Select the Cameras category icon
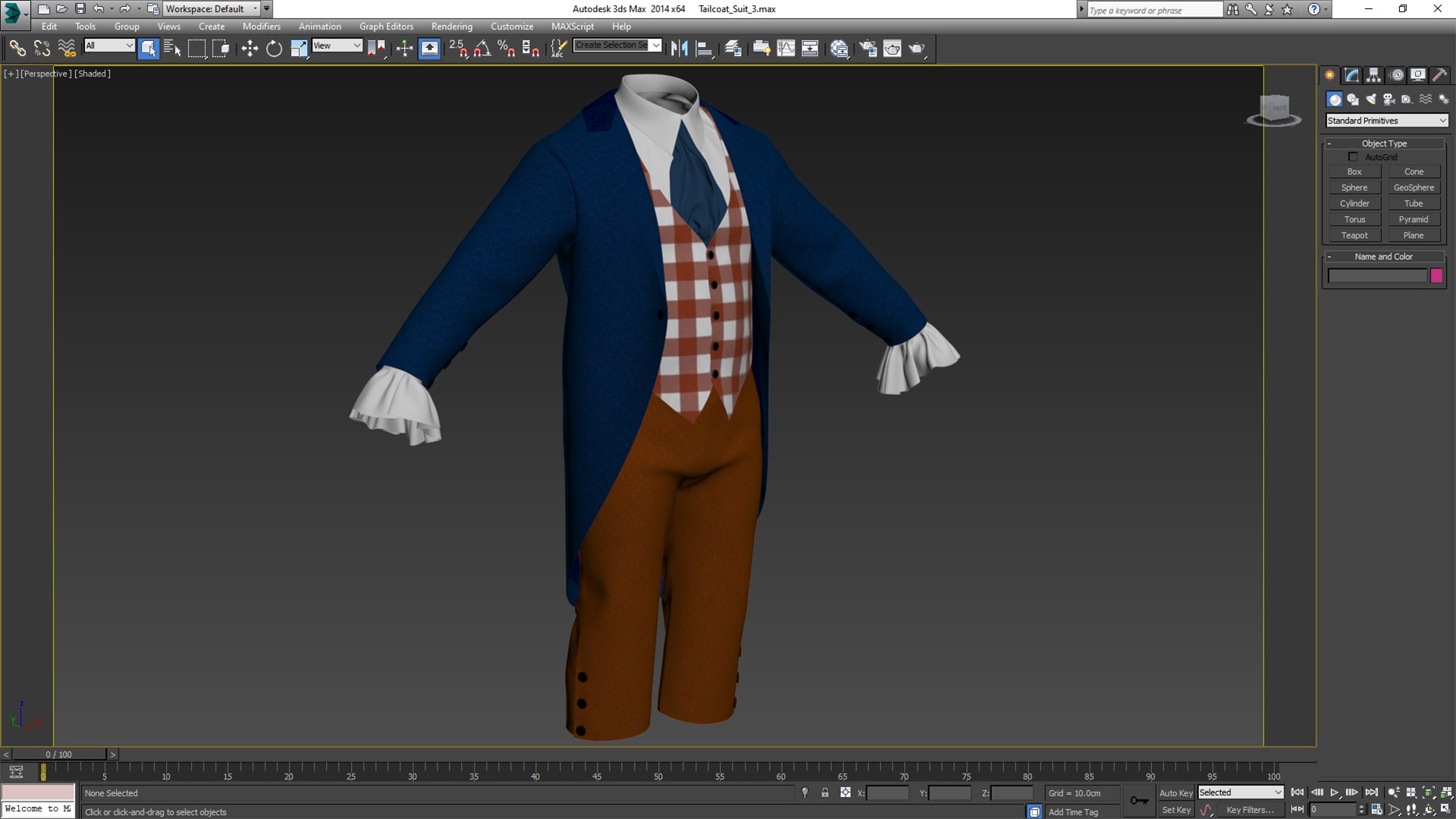The width and height of the screenshot is (1456, 819). click(x=1389, y=99)
